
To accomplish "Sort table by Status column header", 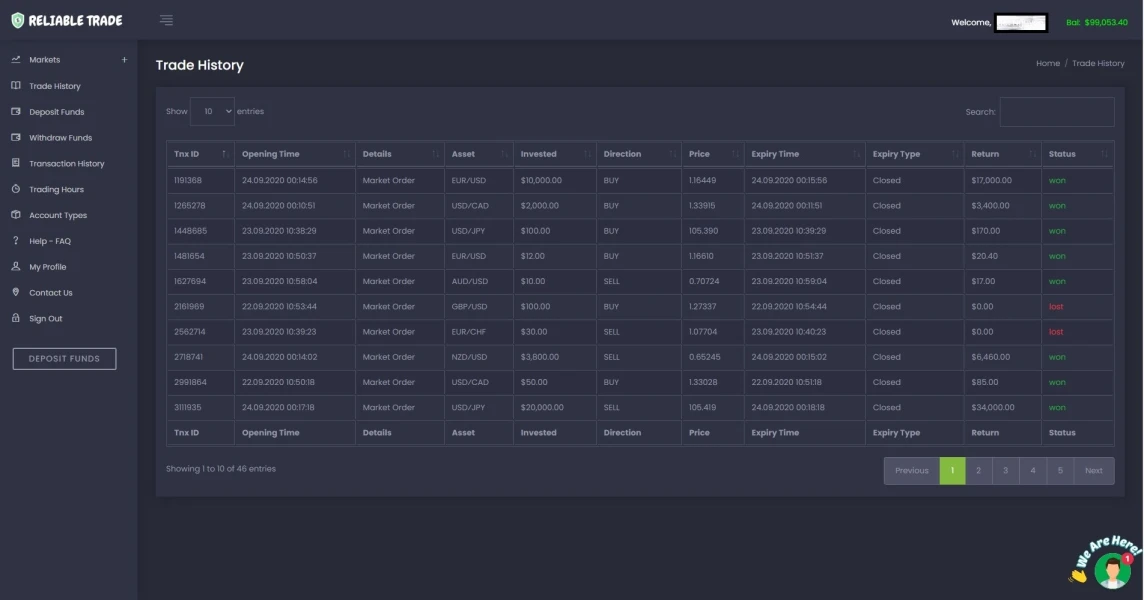I will (1076, 154).
